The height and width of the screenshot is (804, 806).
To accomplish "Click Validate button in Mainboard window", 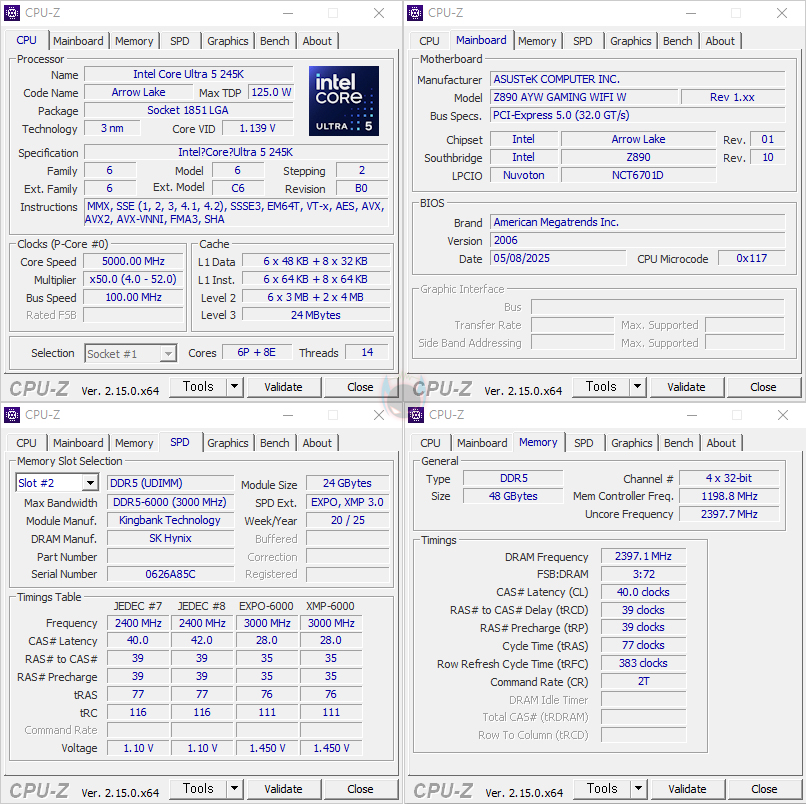I will pyautogui.click(x=686, y=387).
